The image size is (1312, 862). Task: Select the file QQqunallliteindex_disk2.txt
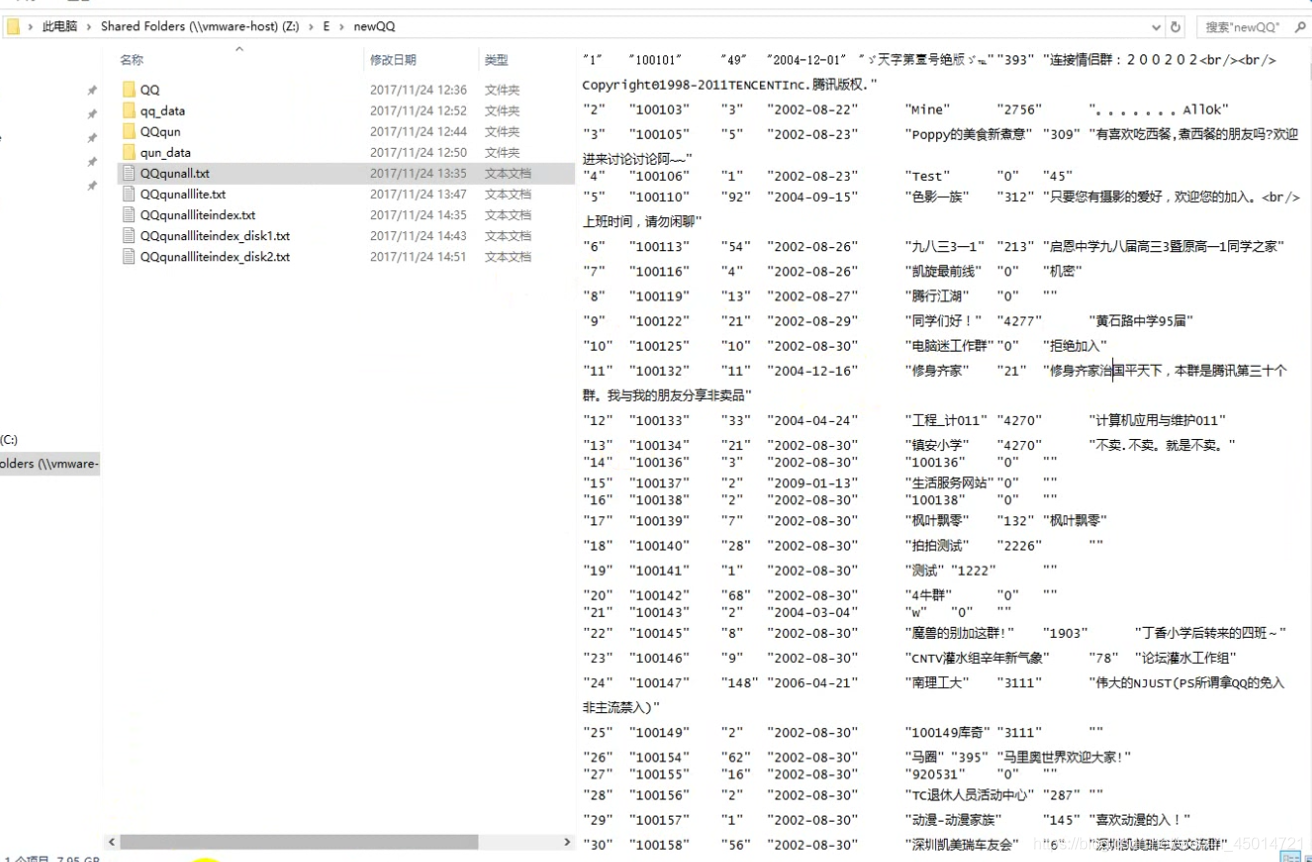coord(214,257)
